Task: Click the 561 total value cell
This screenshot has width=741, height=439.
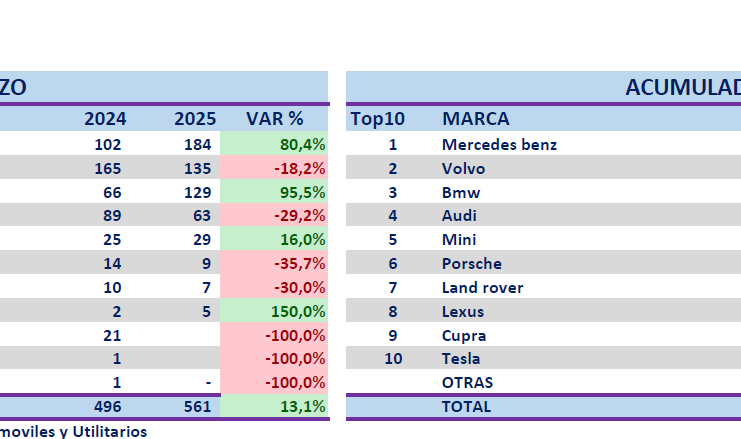Action: coord(195,406)
